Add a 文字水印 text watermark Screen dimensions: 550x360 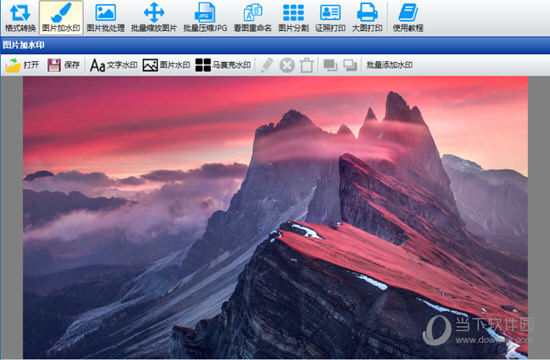coord(113,65)
